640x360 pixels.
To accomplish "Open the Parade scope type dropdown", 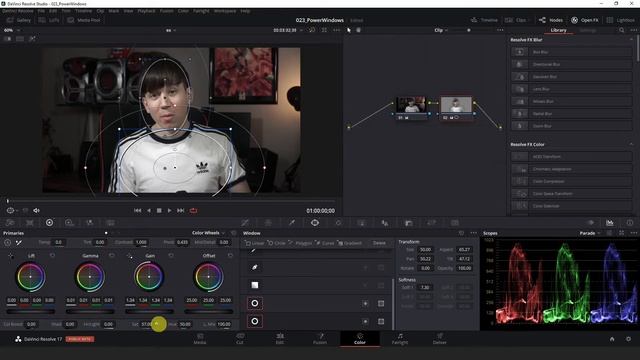I will coord(590,233).
